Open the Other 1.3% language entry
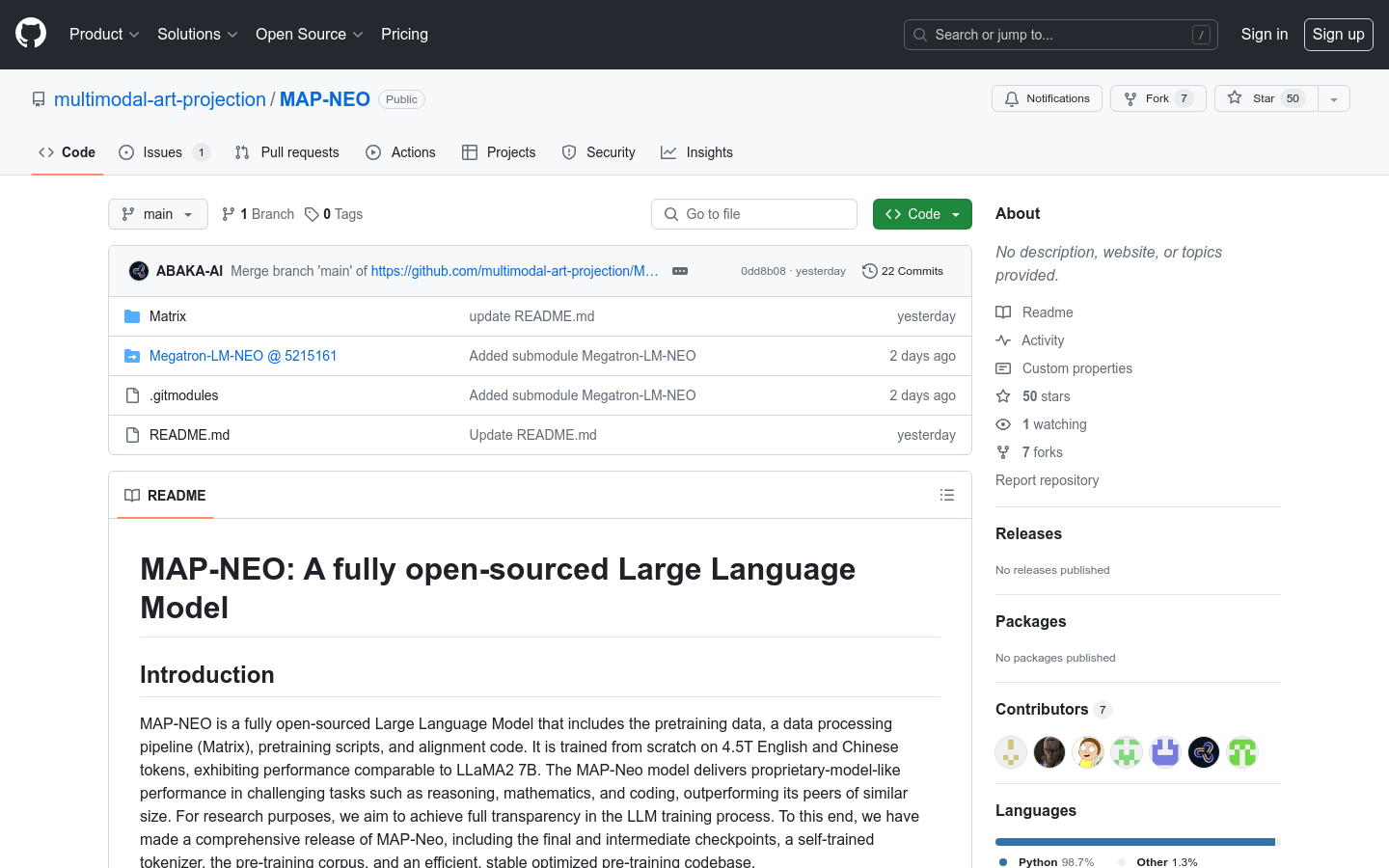The height and width of the screenshot is (868, 1389). coord(1157,861)
